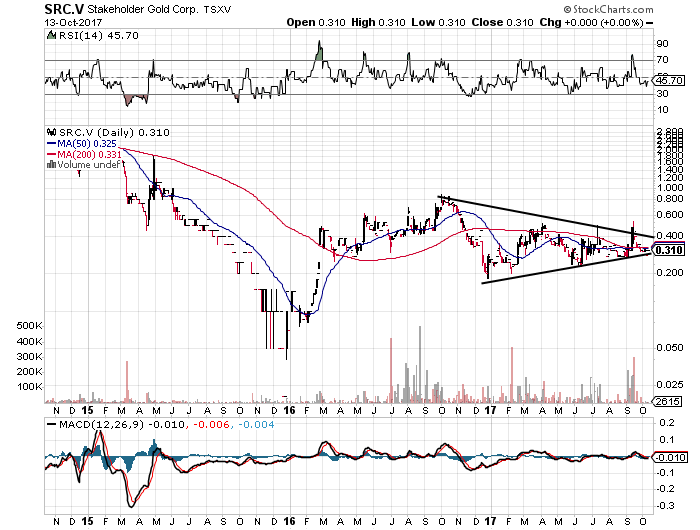Image resolution: width=700 pixels, height=530 pixels.
Task: Click the Chg +0.000 (+0.00%) header value
Action: (592, 22)
